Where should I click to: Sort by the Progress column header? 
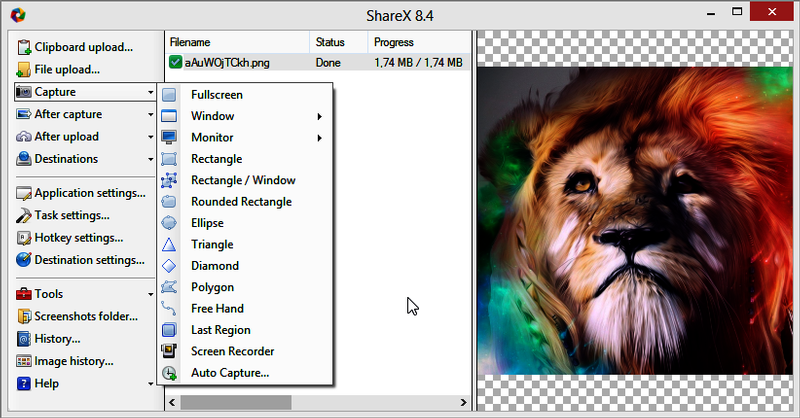coord(419,42)
